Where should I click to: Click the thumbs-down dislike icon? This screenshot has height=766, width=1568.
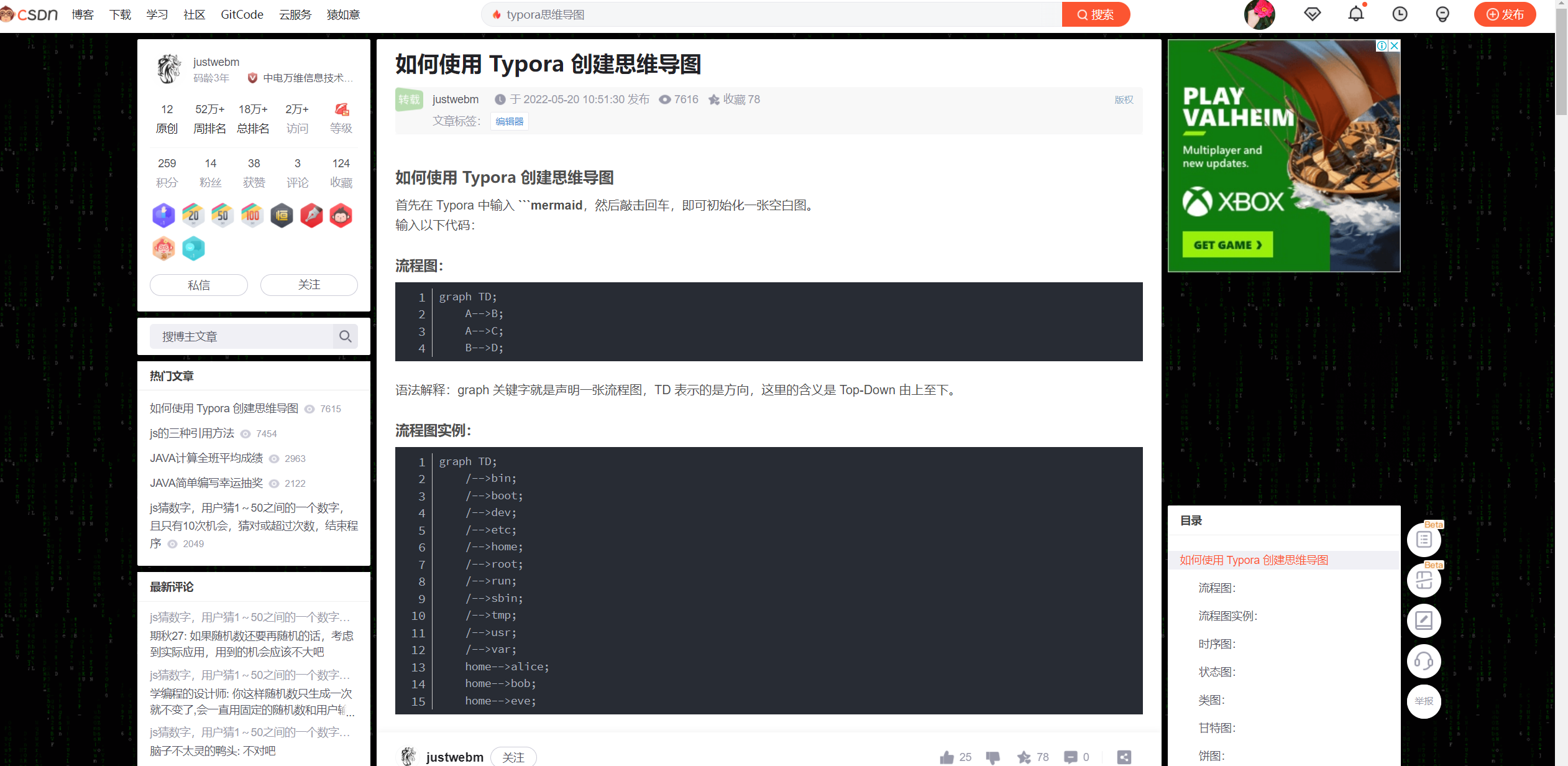tap(993, 757)
